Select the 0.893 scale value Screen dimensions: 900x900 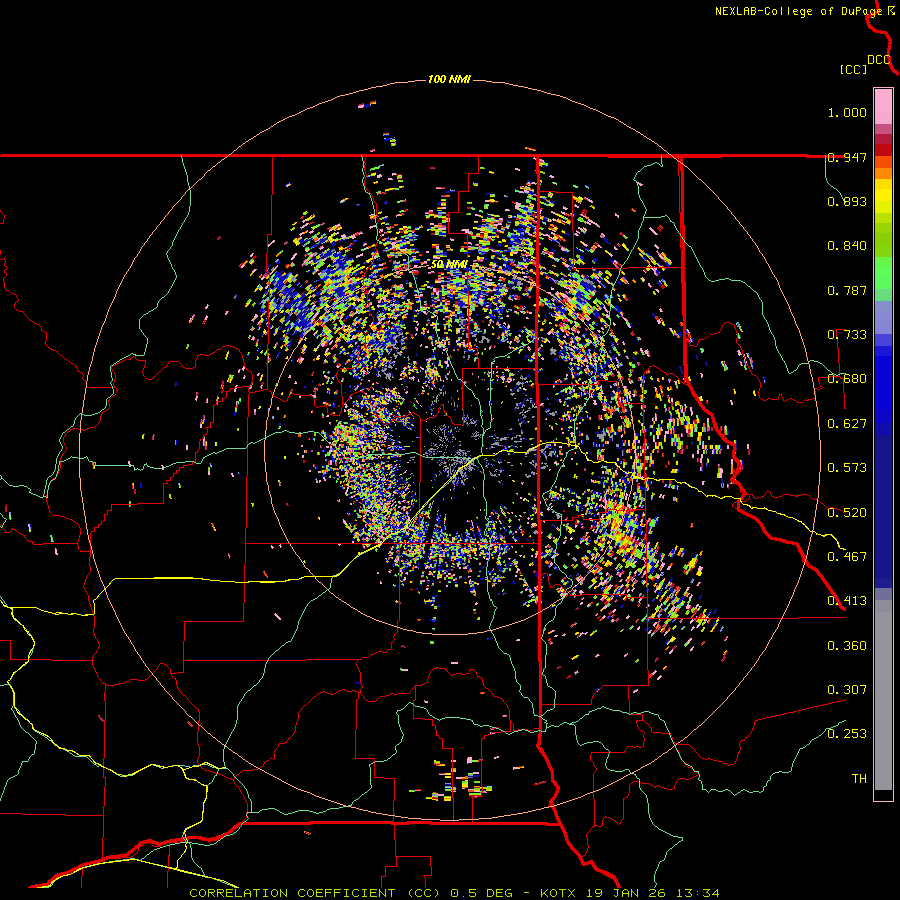[847, 201]
